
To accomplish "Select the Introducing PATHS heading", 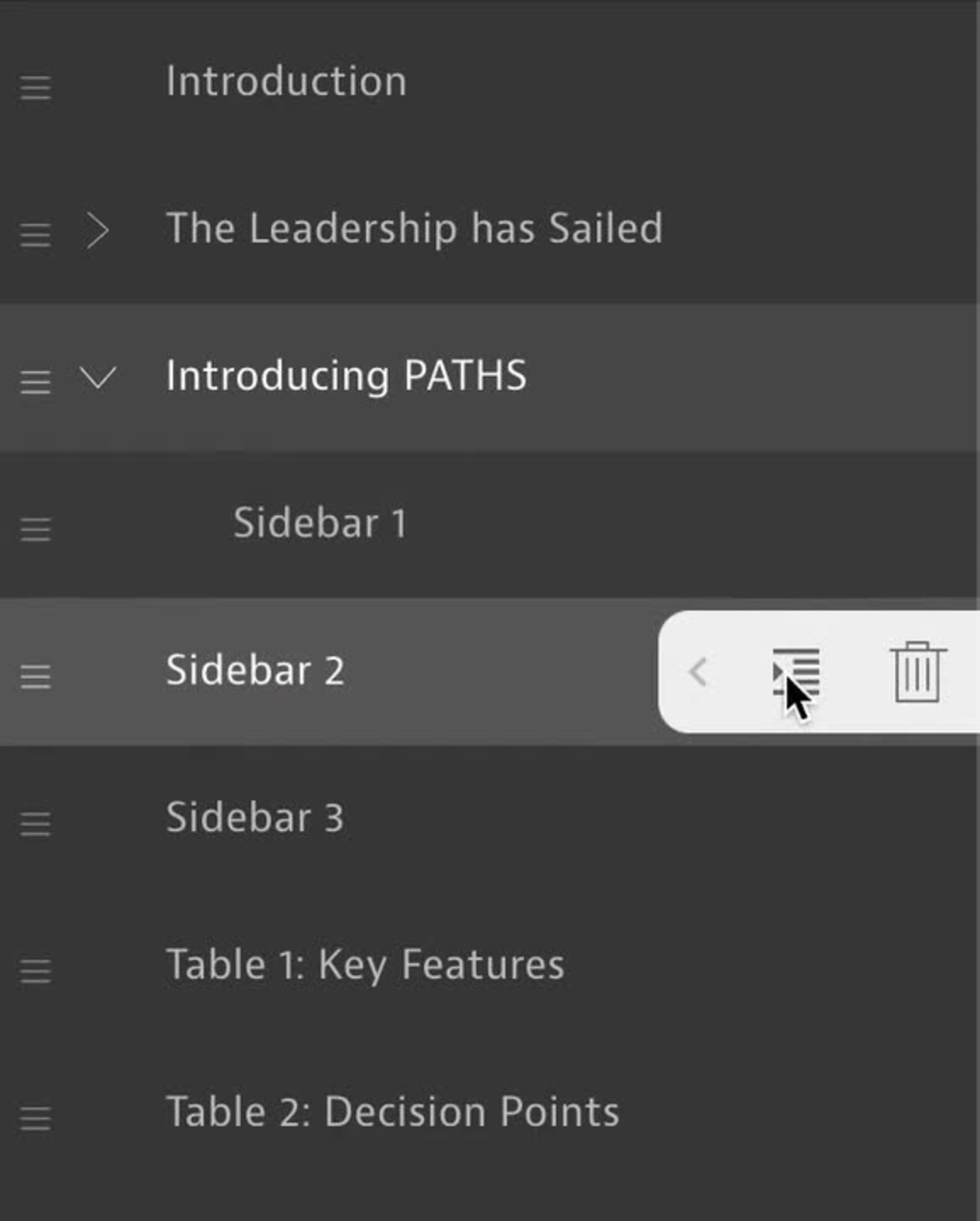I will (x=346, y=376).
